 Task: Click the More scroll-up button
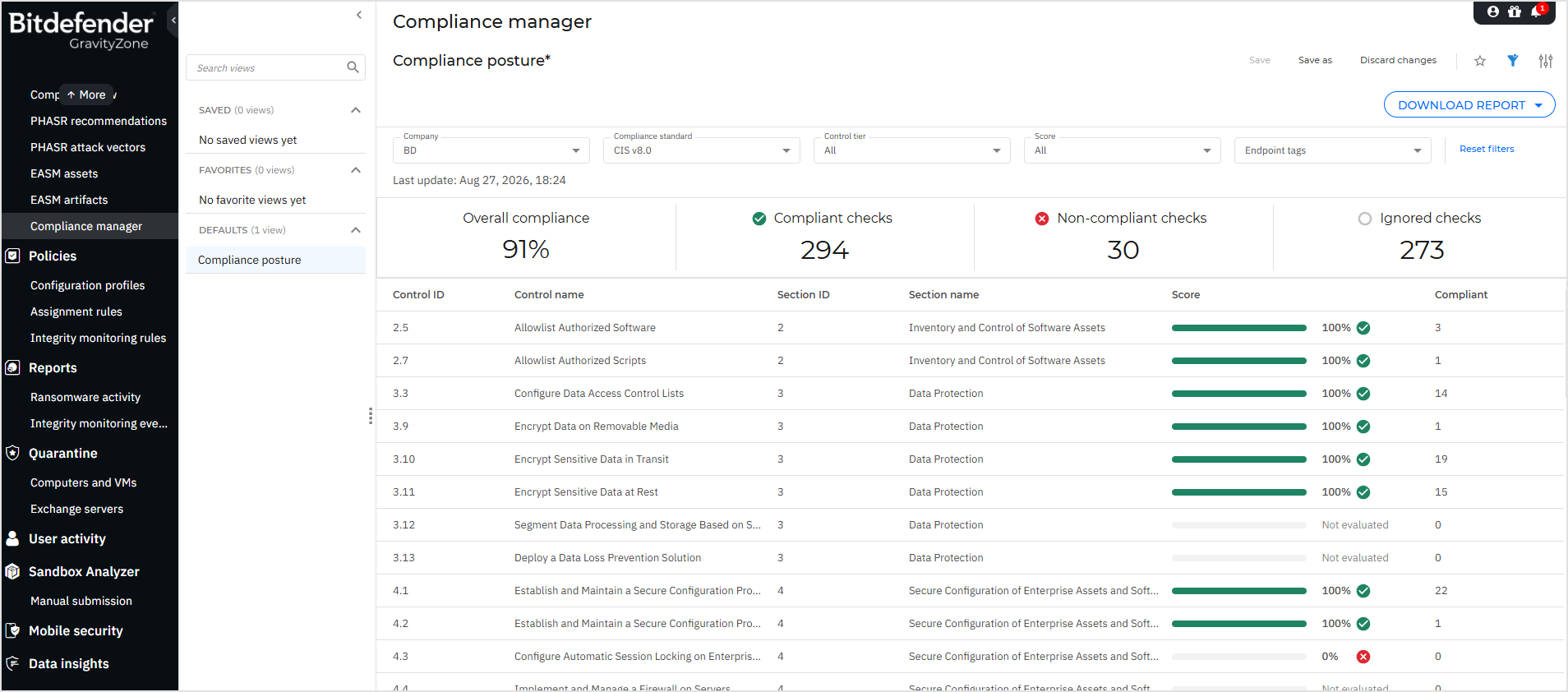pyautogui.click(x=86, y=95)
